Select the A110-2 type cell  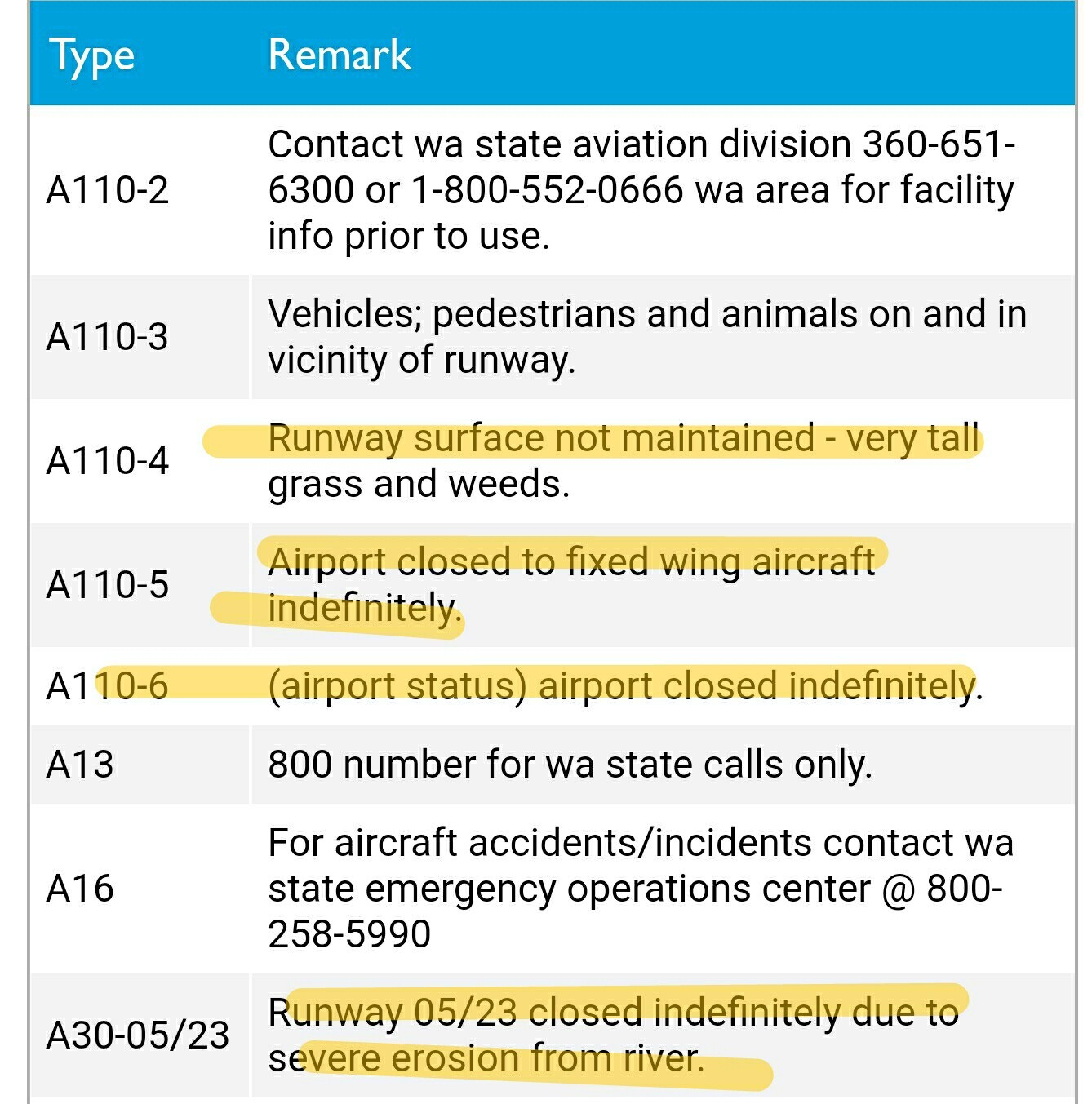click(108, 190)
